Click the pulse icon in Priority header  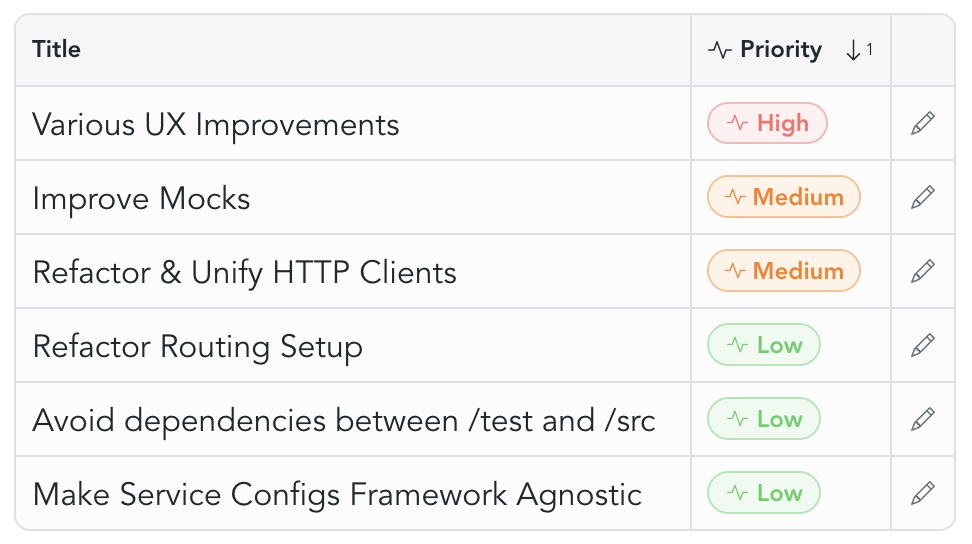coord(720,50)
